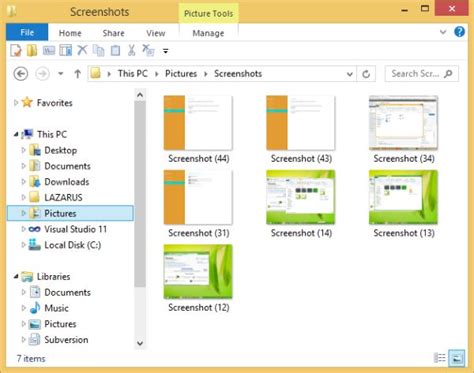Open the Help question mark icon
This screenshot has height=373, width=474.
pyautogui.click(x=459, y=32)
